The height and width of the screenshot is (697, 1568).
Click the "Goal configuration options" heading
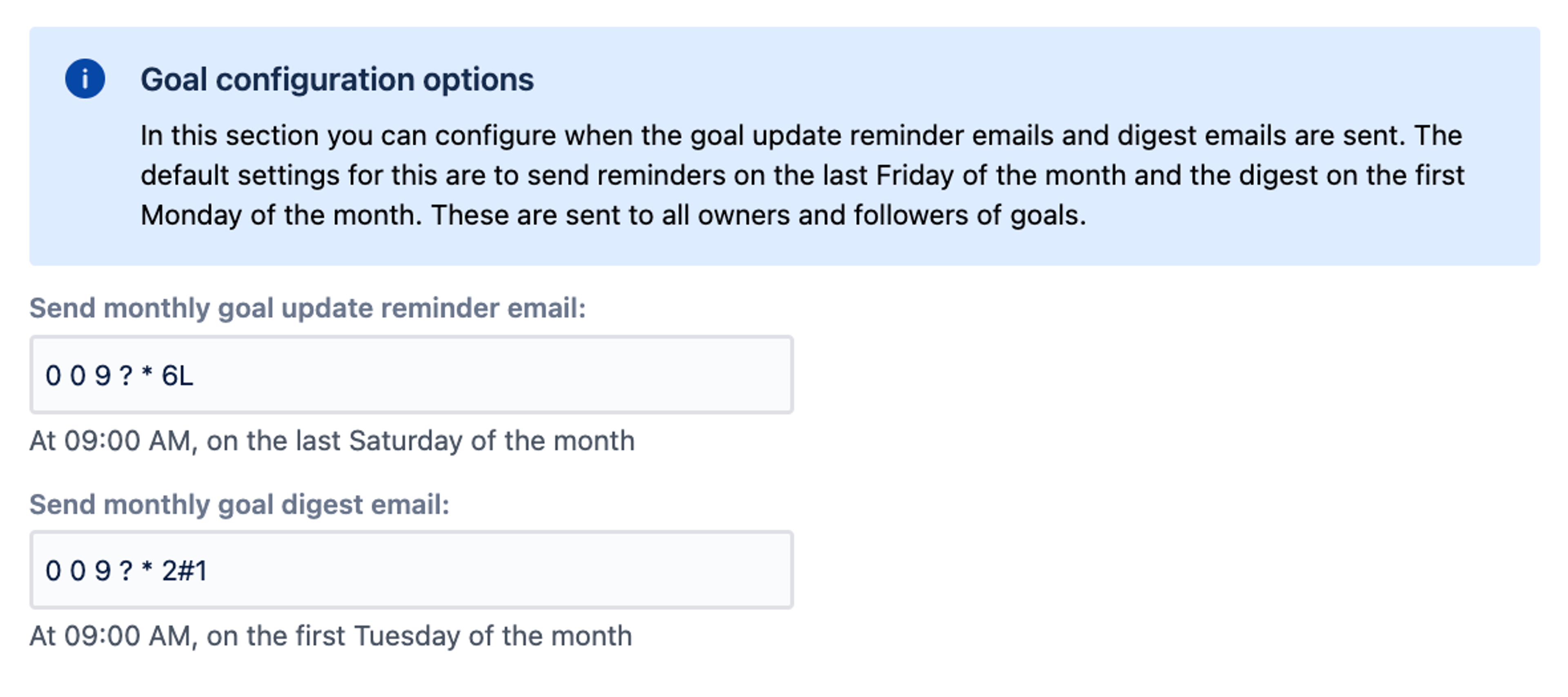click(336, 80)
